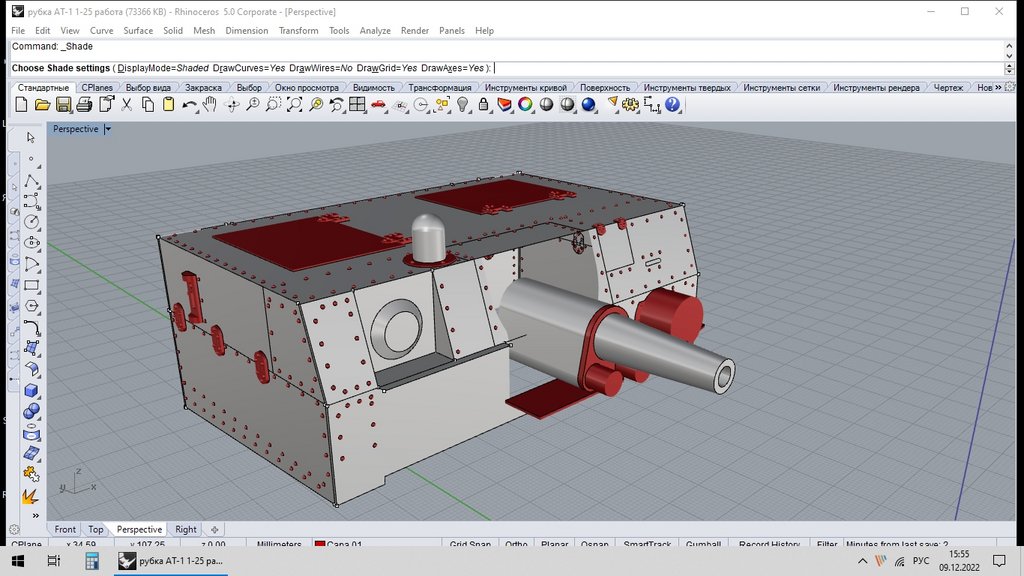
Task: Select the Box solid tool in the sidebar
Action: pyautogui.click(x=31, y=391)
